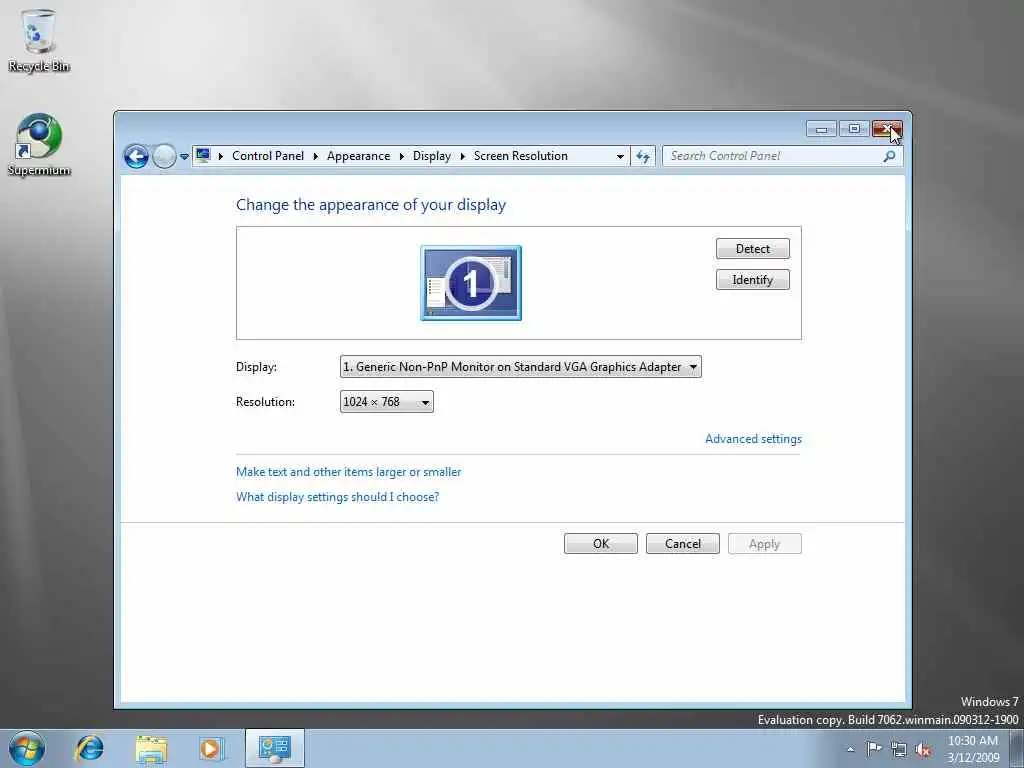Open Advanced settings link

coord(753,439)
